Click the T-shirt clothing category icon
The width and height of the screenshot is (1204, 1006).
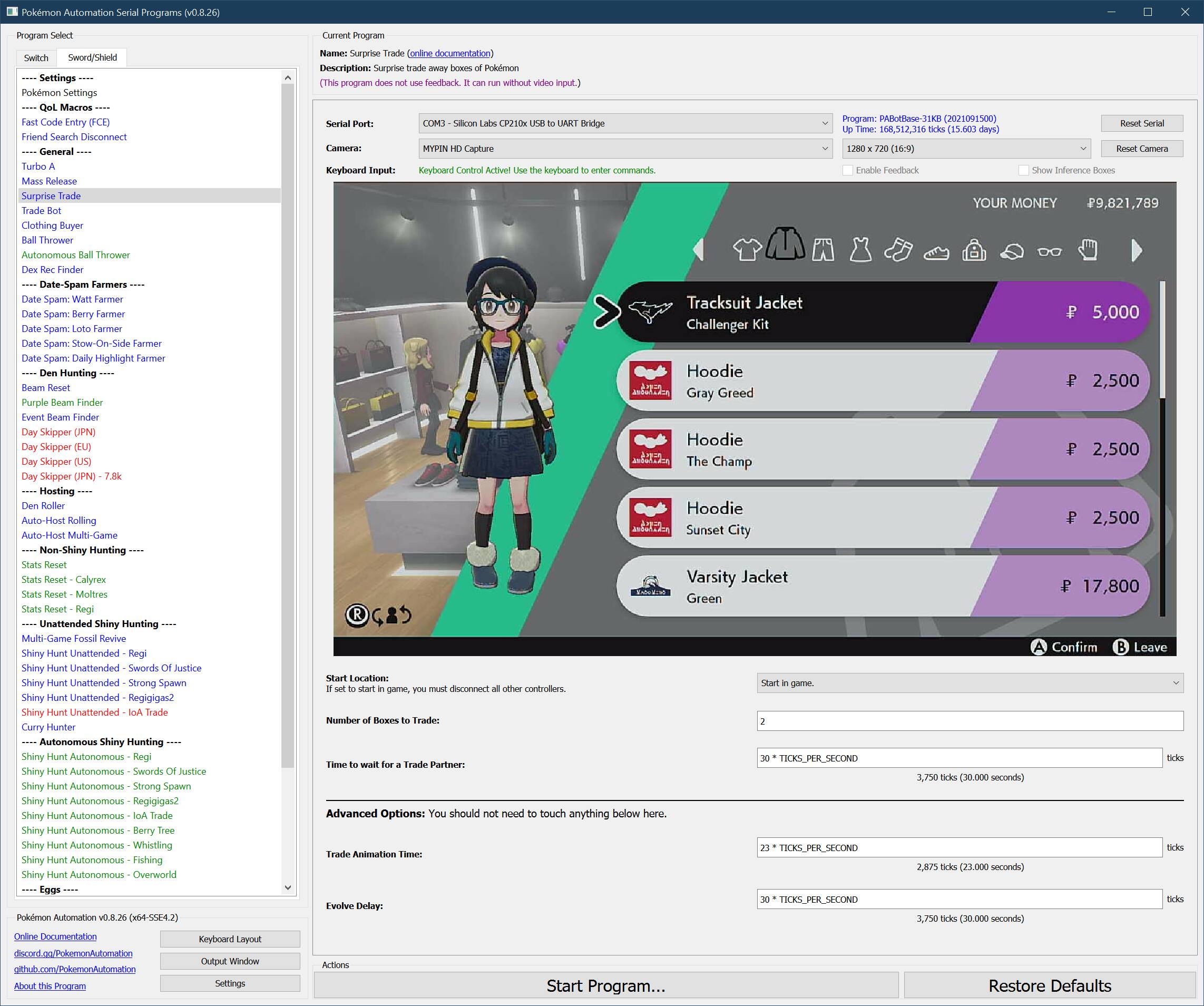(747, 249)
